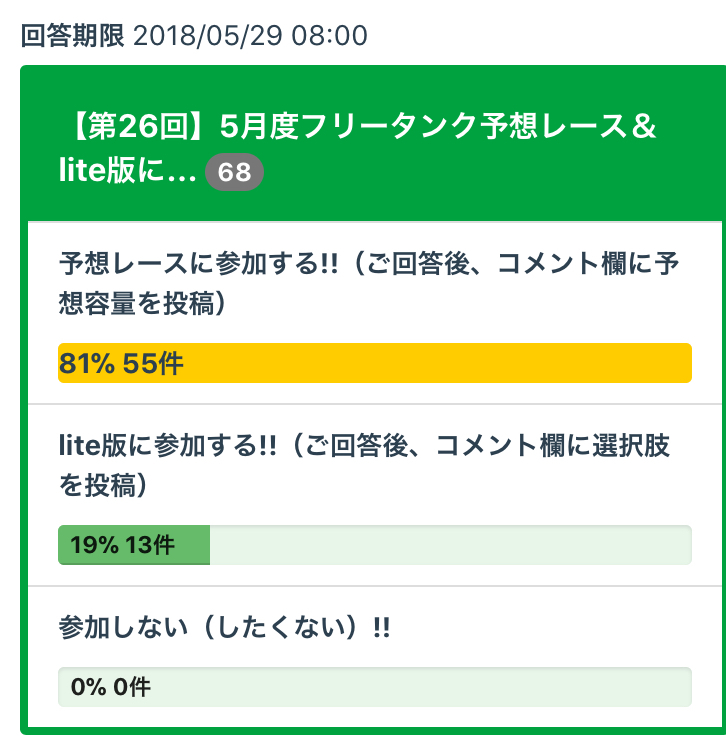The width and height of the screenshot is (726, 753).
Task: Click the '回答期限' deadline label
Action: [x=72, y=36]
